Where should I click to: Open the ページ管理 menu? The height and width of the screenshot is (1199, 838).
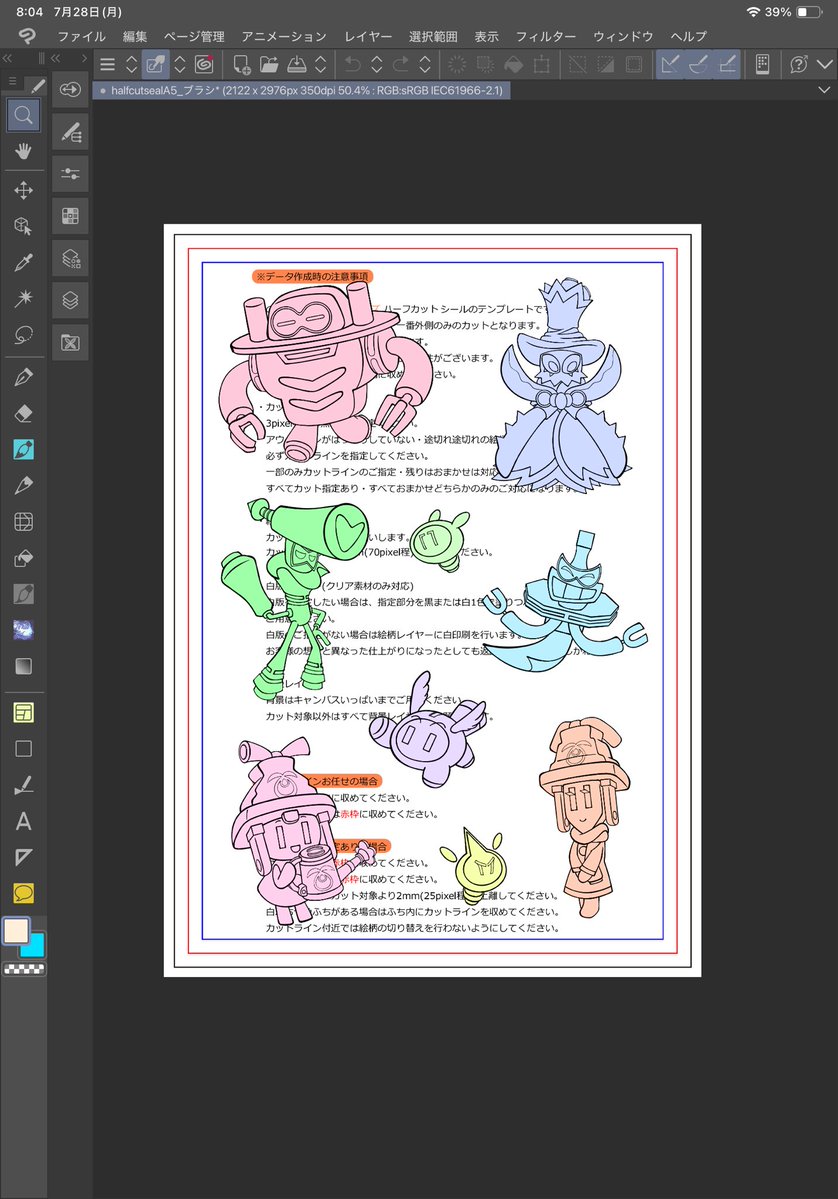click(x=194, y=37)
